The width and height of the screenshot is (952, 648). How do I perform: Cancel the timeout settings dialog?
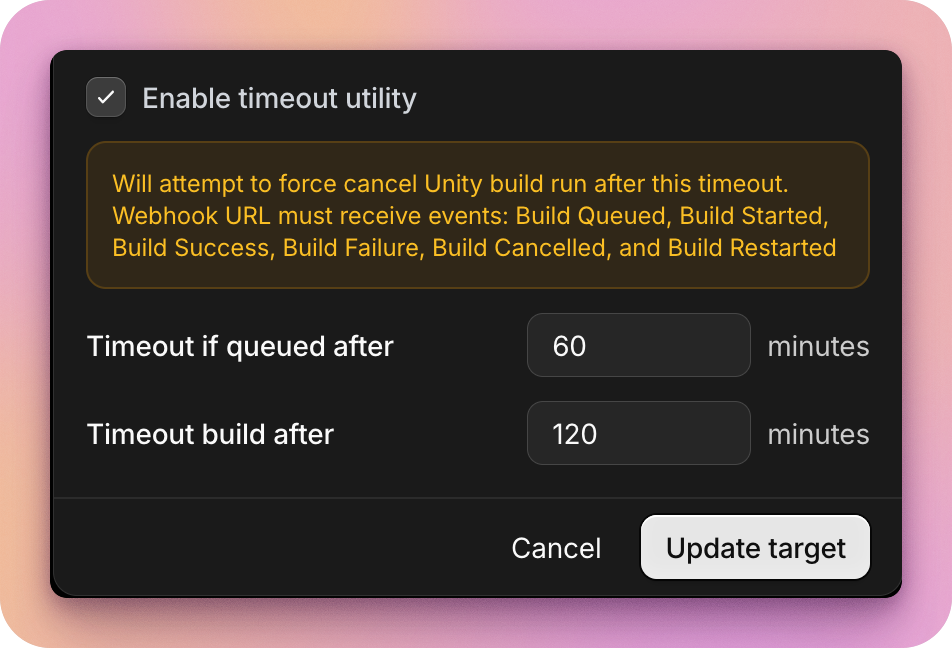(x=556, y=548)
